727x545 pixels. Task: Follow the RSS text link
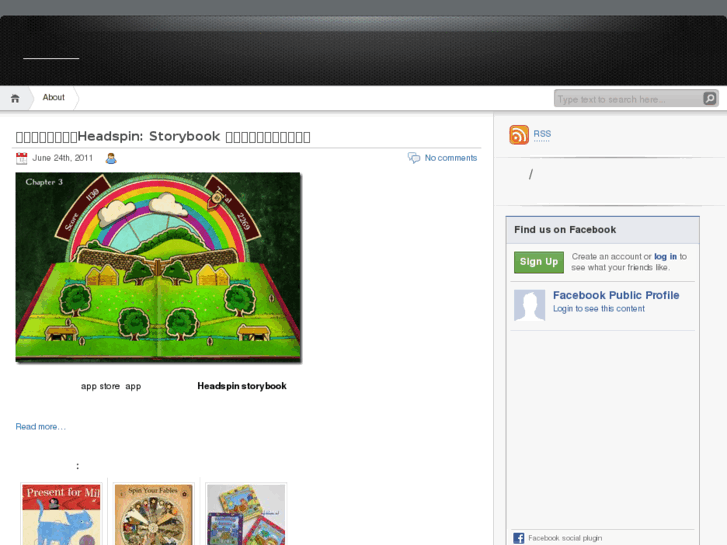[x=542, y=134]
